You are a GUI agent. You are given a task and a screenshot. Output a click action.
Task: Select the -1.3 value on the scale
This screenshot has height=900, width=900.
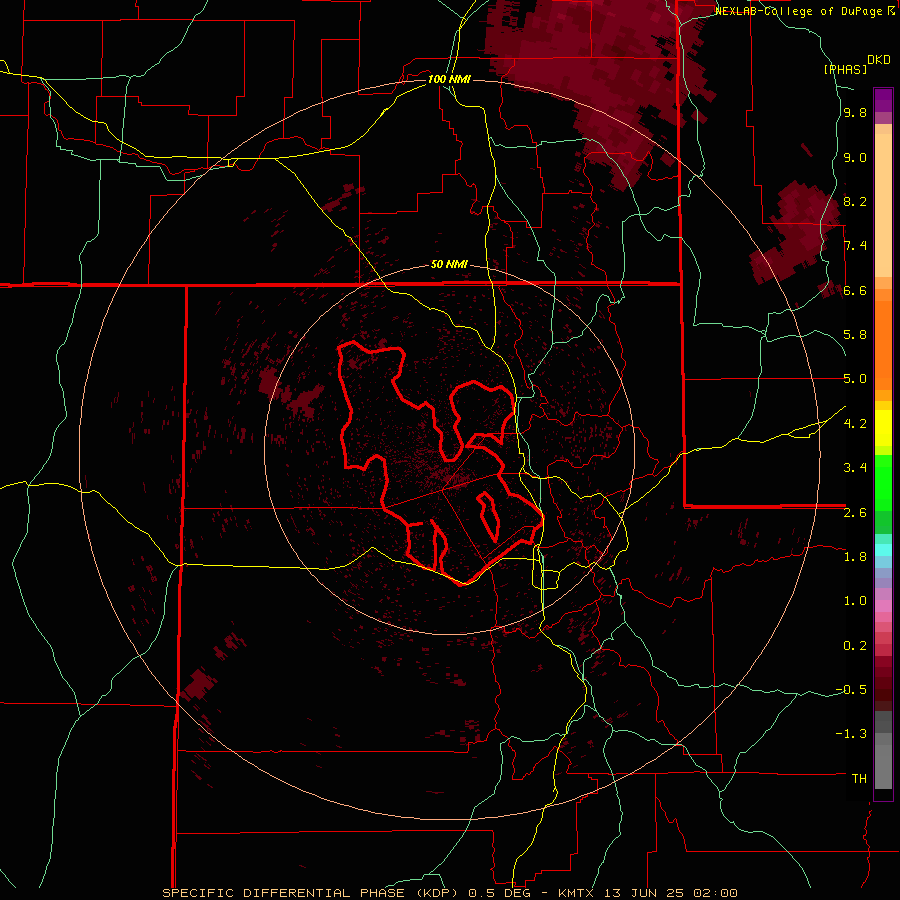[851, 734]
